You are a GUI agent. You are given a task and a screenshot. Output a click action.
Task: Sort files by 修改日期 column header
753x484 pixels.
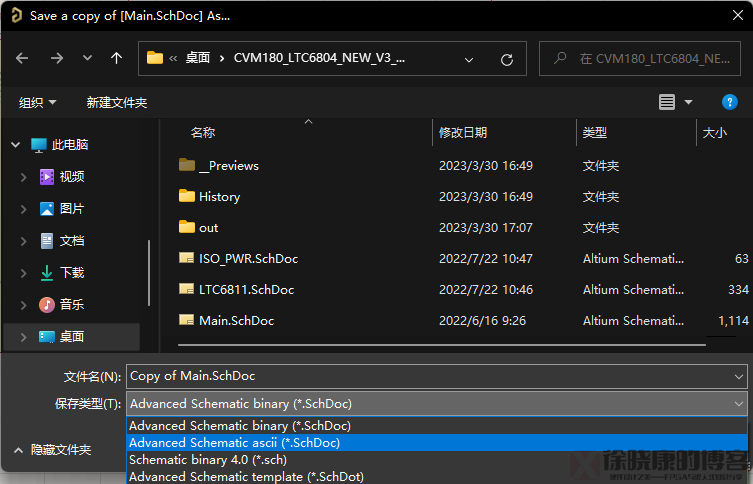coord(463,133)
